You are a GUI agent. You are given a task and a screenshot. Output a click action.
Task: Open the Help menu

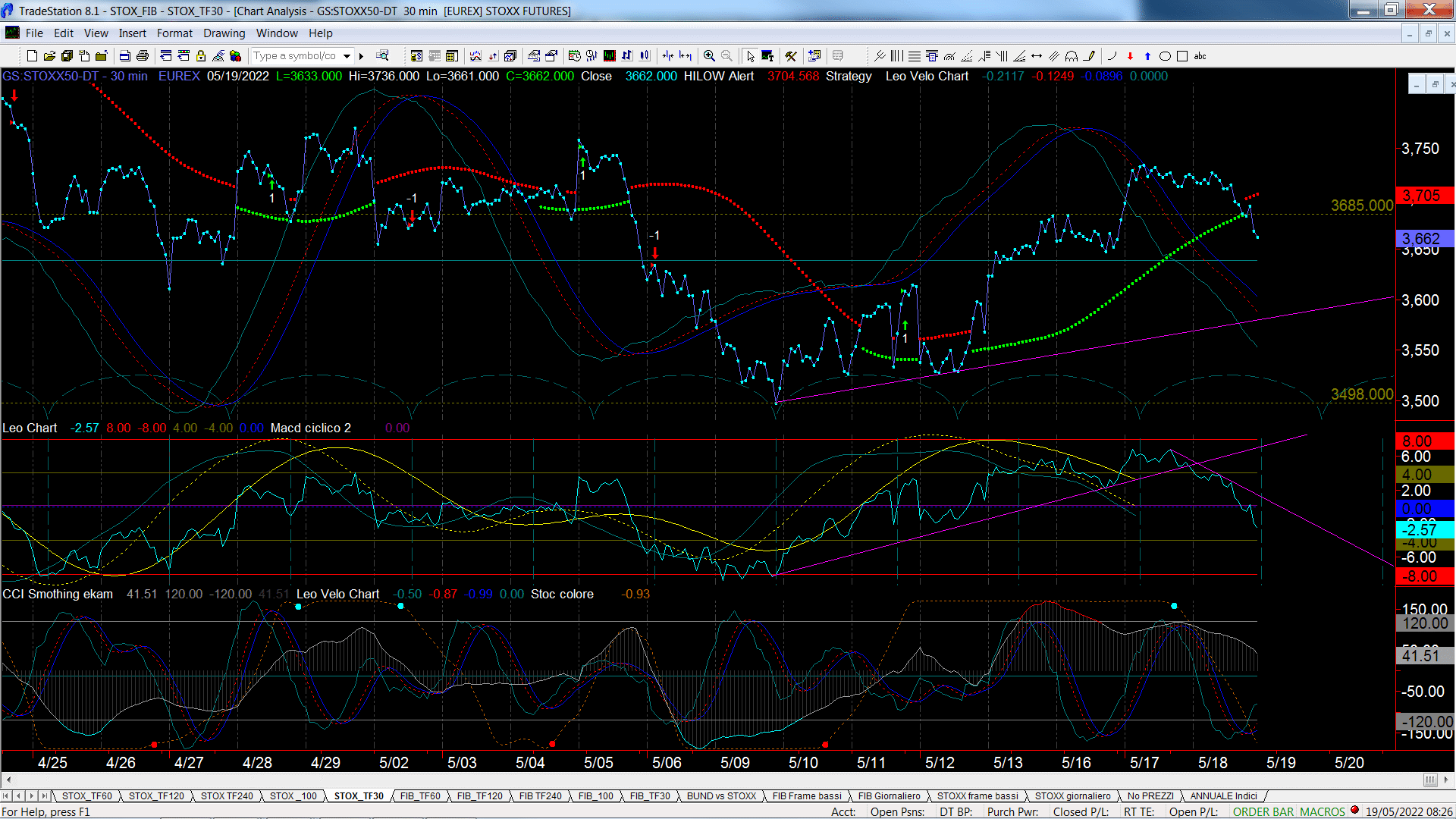pyautogui.click(x=321, y=33)
